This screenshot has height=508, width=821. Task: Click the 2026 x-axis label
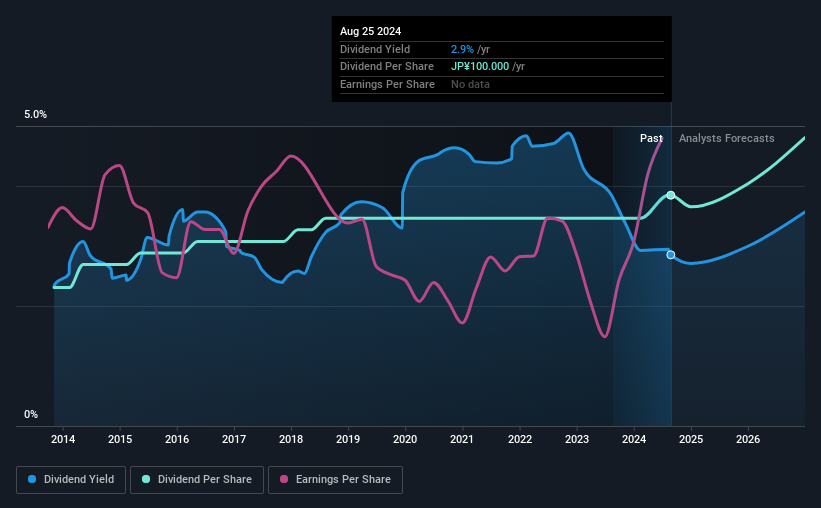pos(748,439)
